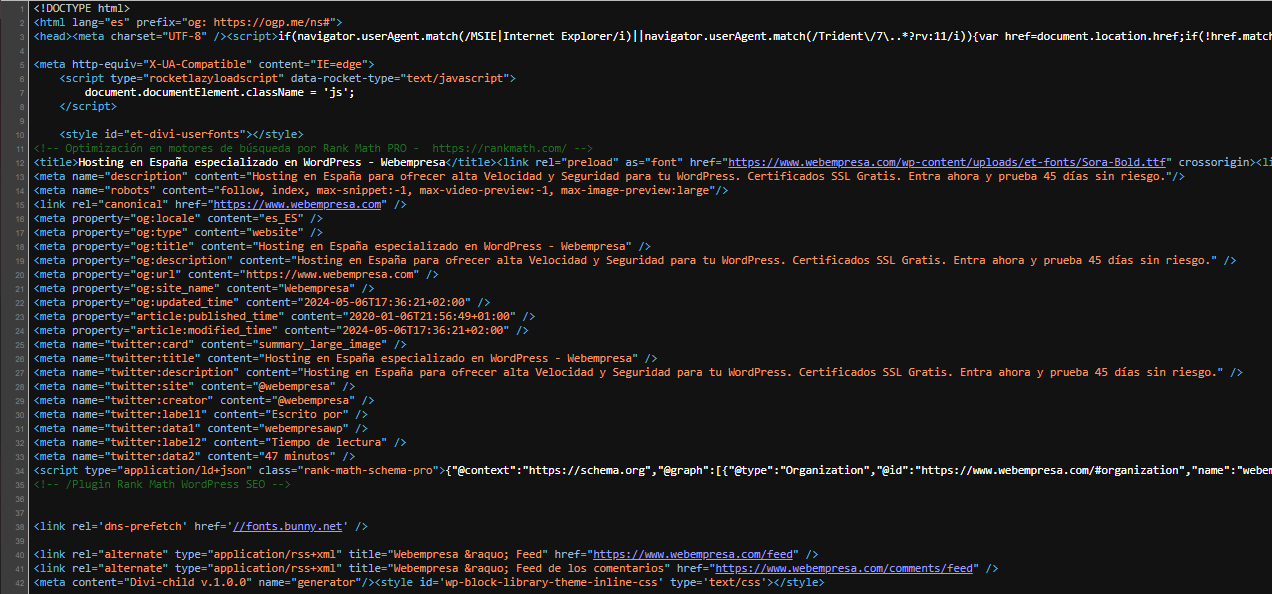Click the html lang="es" opening tag

pos(188,22)
